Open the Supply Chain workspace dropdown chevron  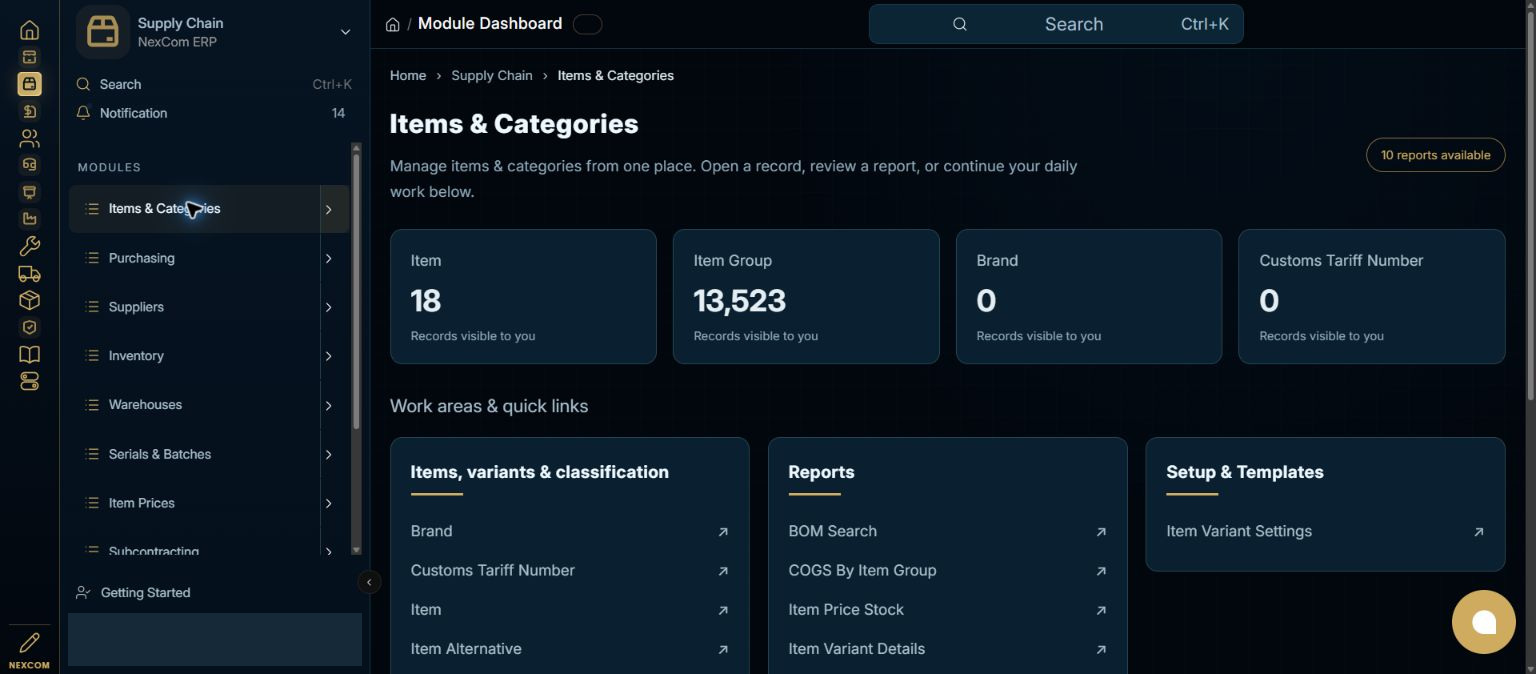[x=345, y=32]
